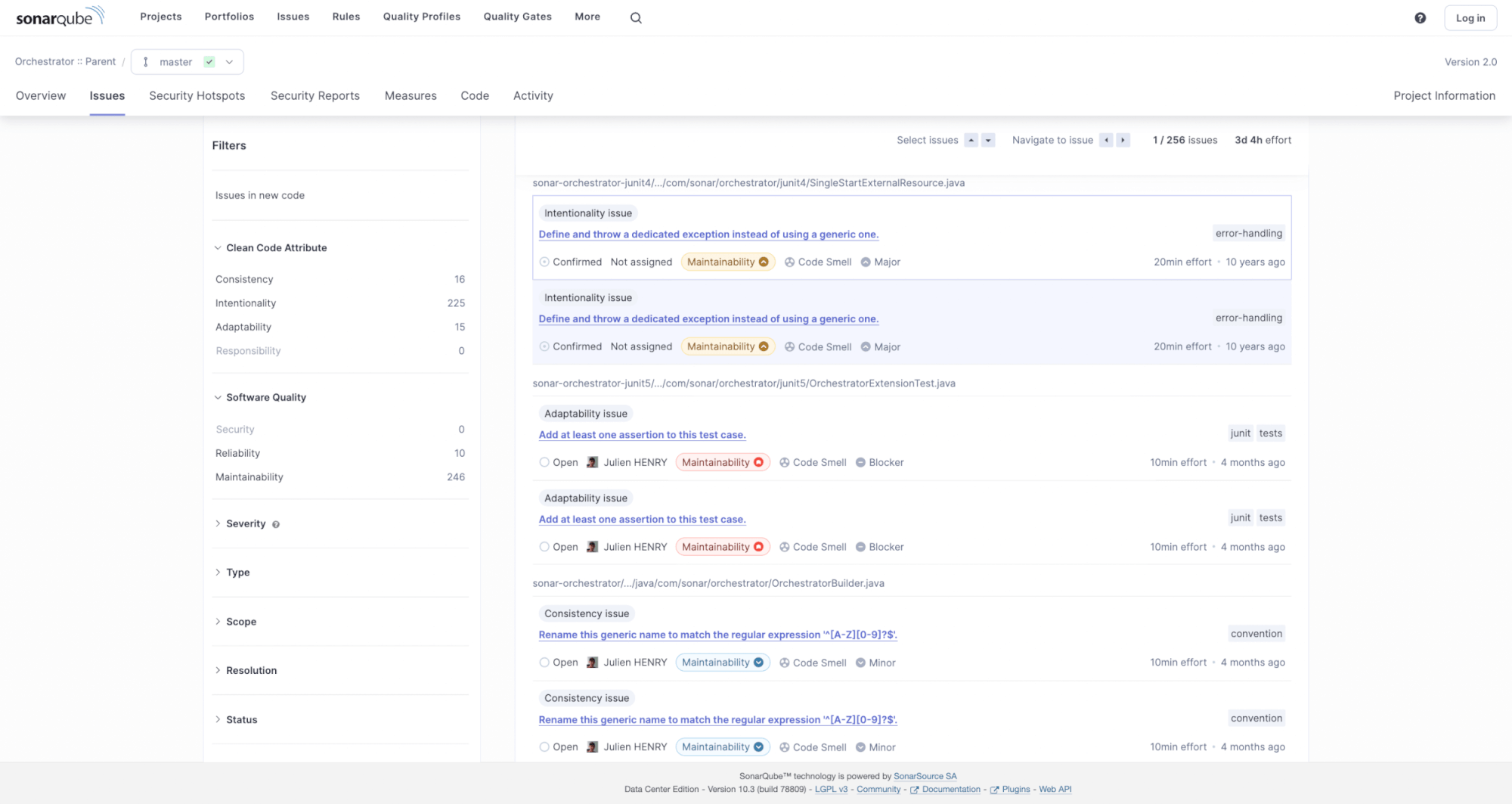Filter by Issues in new code

pyautogui.click(x=260, y=196)
